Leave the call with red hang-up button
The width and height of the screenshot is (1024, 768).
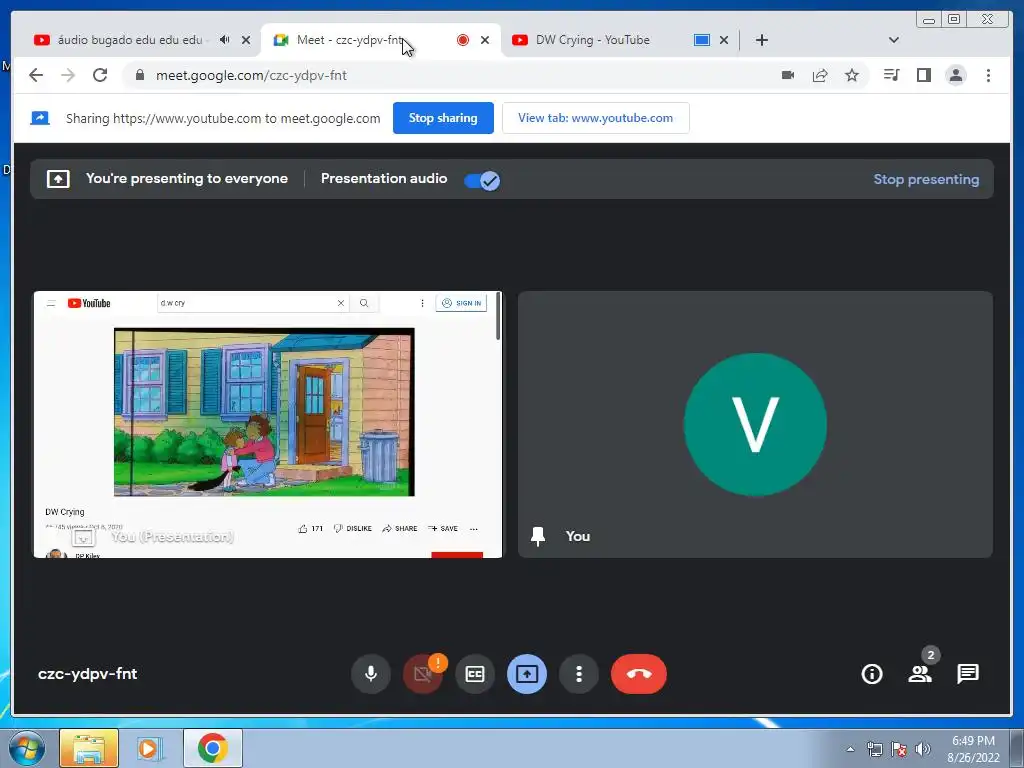[639, 673]
